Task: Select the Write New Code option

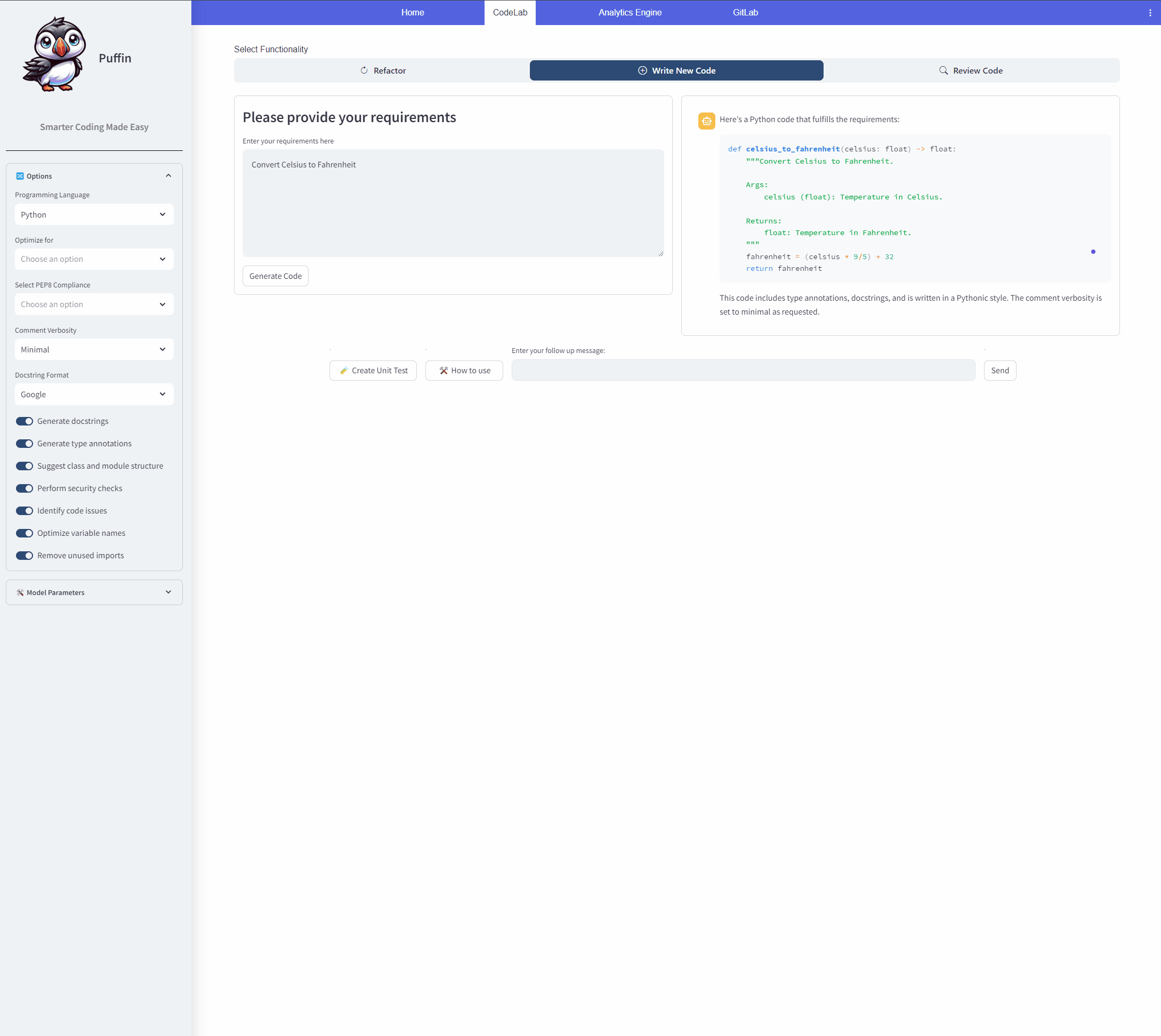Action: (x=676, y=70)
